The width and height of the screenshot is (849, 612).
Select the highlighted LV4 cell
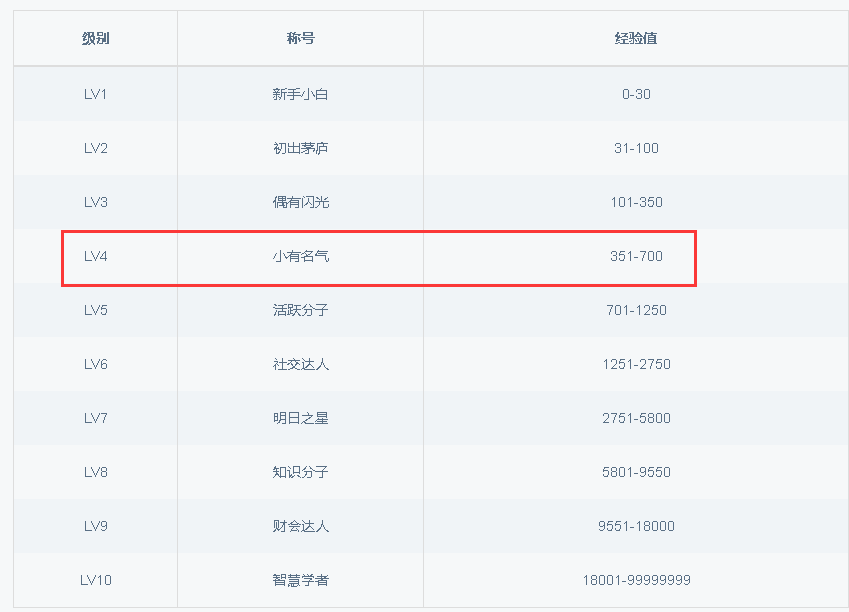pos(96,256)
